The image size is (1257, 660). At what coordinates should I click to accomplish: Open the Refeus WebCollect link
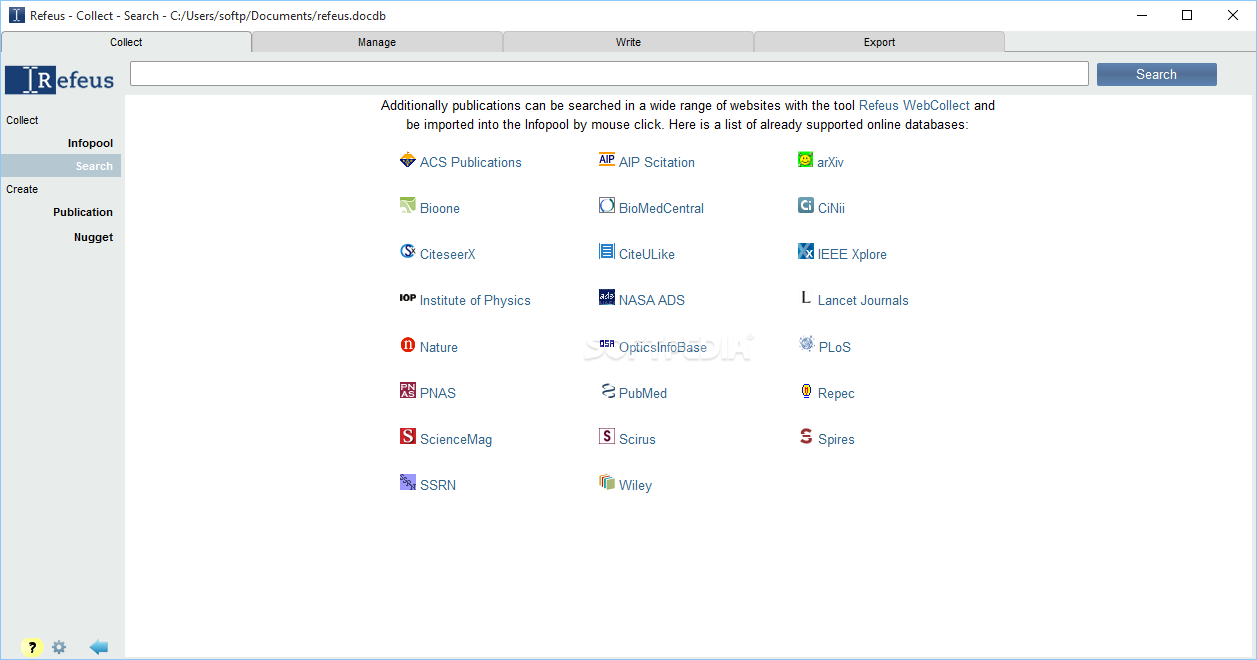pyautogui.click(x=914, y=105)
